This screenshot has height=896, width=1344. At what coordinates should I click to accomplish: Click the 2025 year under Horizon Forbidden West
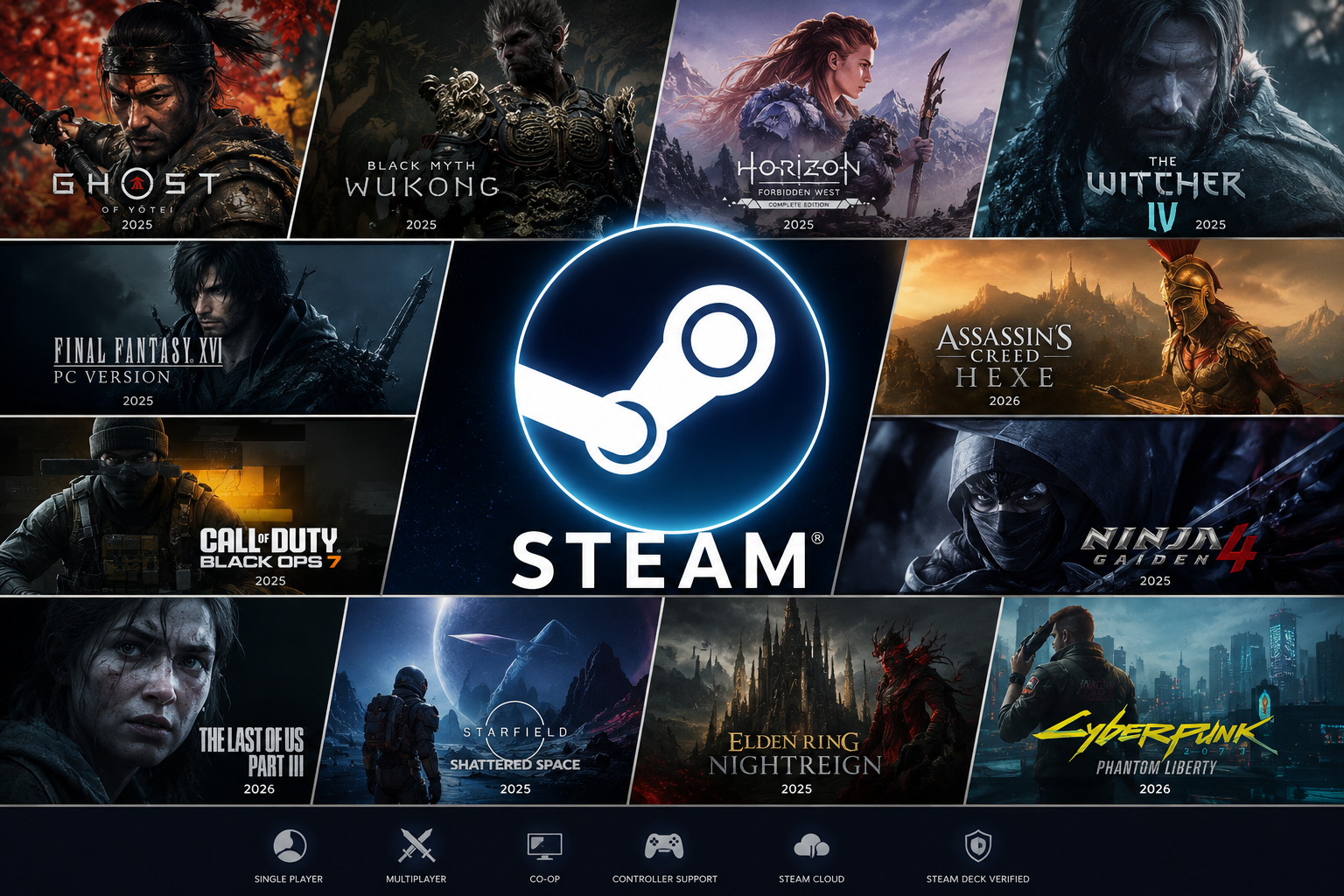(x=799, y=225)
